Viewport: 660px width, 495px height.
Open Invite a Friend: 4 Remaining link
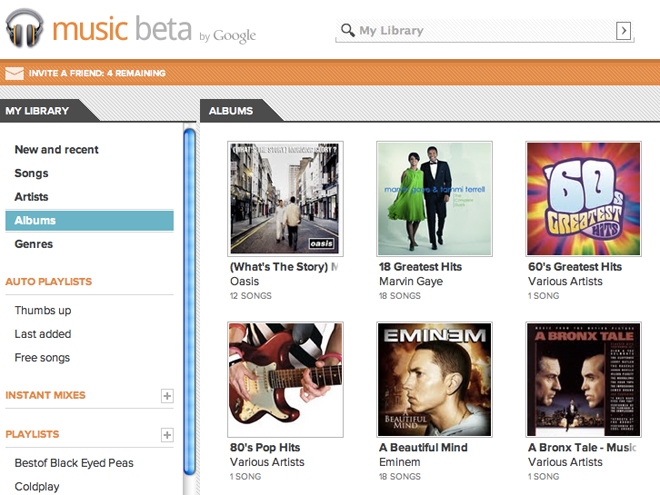[97, 73]
